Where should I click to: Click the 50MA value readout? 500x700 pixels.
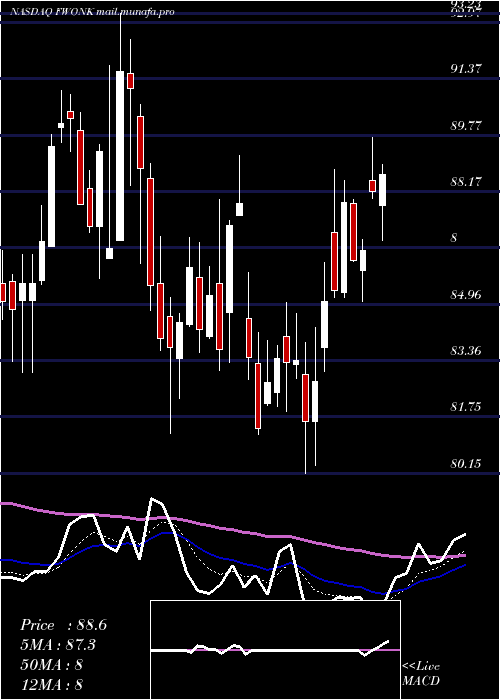[51, 665]
